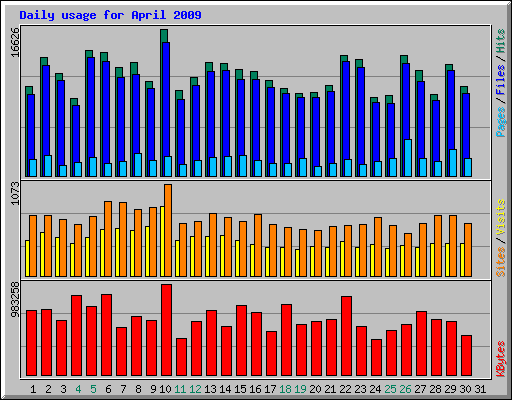Viewport: 512px width, 400px height.
Task: Click day label '7' on the x-axis
Action: point(123,389)
